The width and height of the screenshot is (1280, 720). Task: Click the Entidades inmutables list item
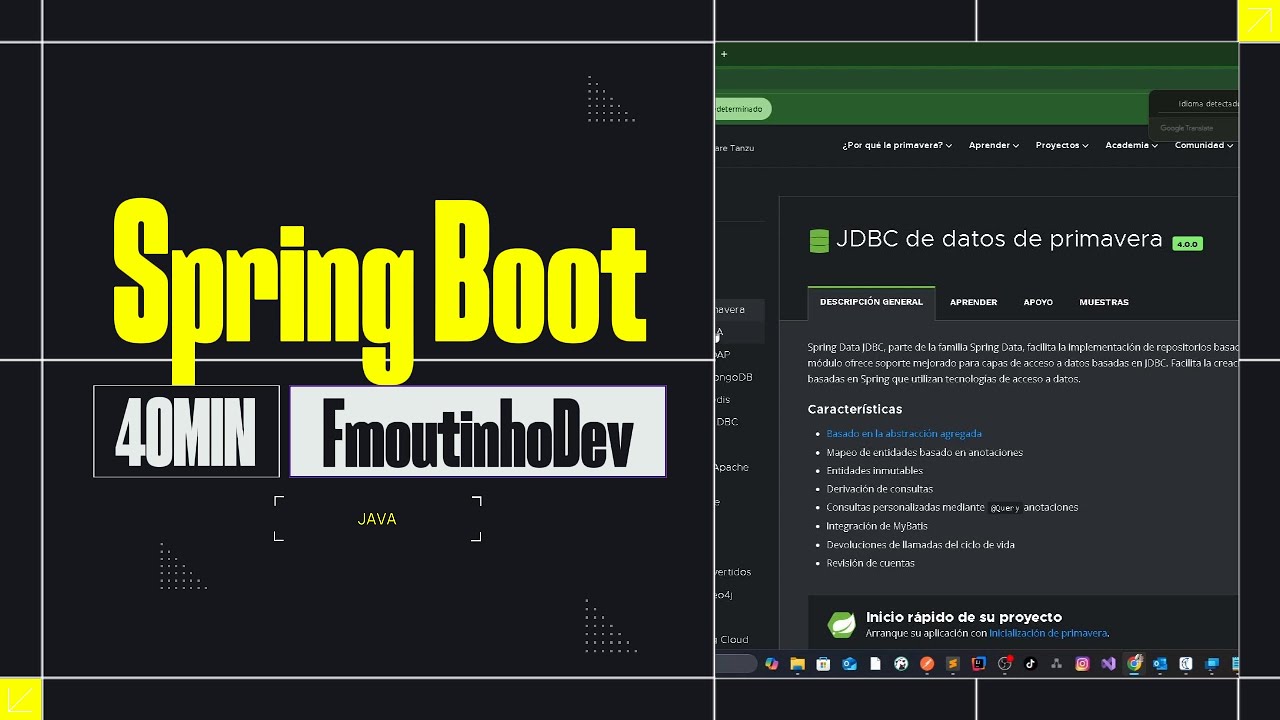point(874,471)
